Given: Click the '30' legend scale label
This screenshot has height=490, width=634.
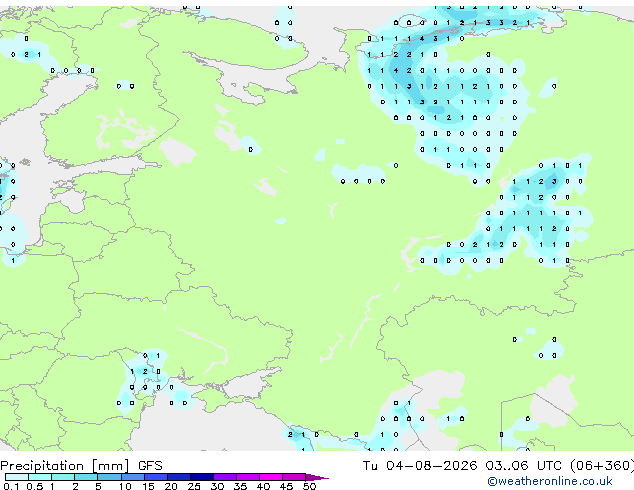Looking at the screenshot, I should [x=217, y=486].
